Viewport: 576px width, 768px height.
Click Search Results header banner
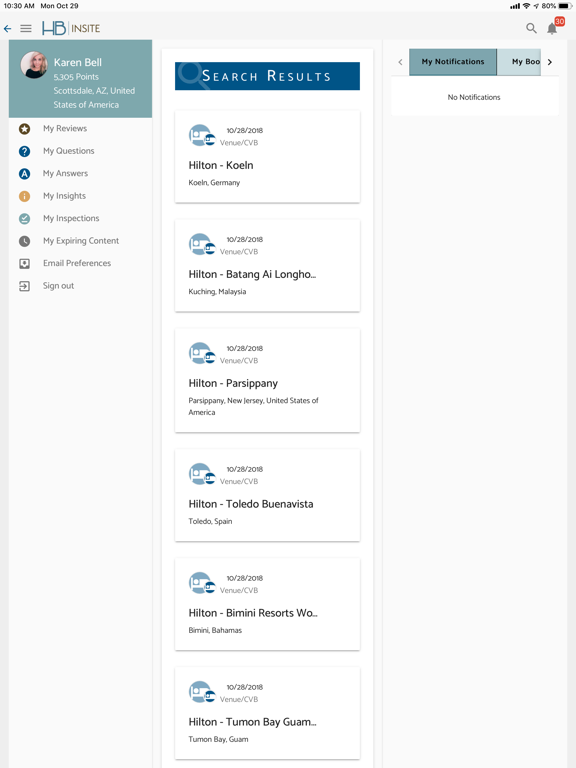click(x=267, y=76)
